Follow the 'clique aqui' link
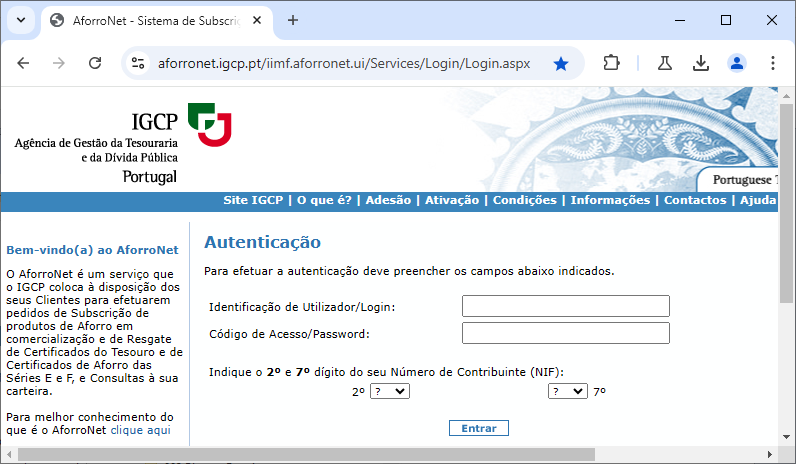Screen dimensions: 796x464 click(x=141, y=430)
